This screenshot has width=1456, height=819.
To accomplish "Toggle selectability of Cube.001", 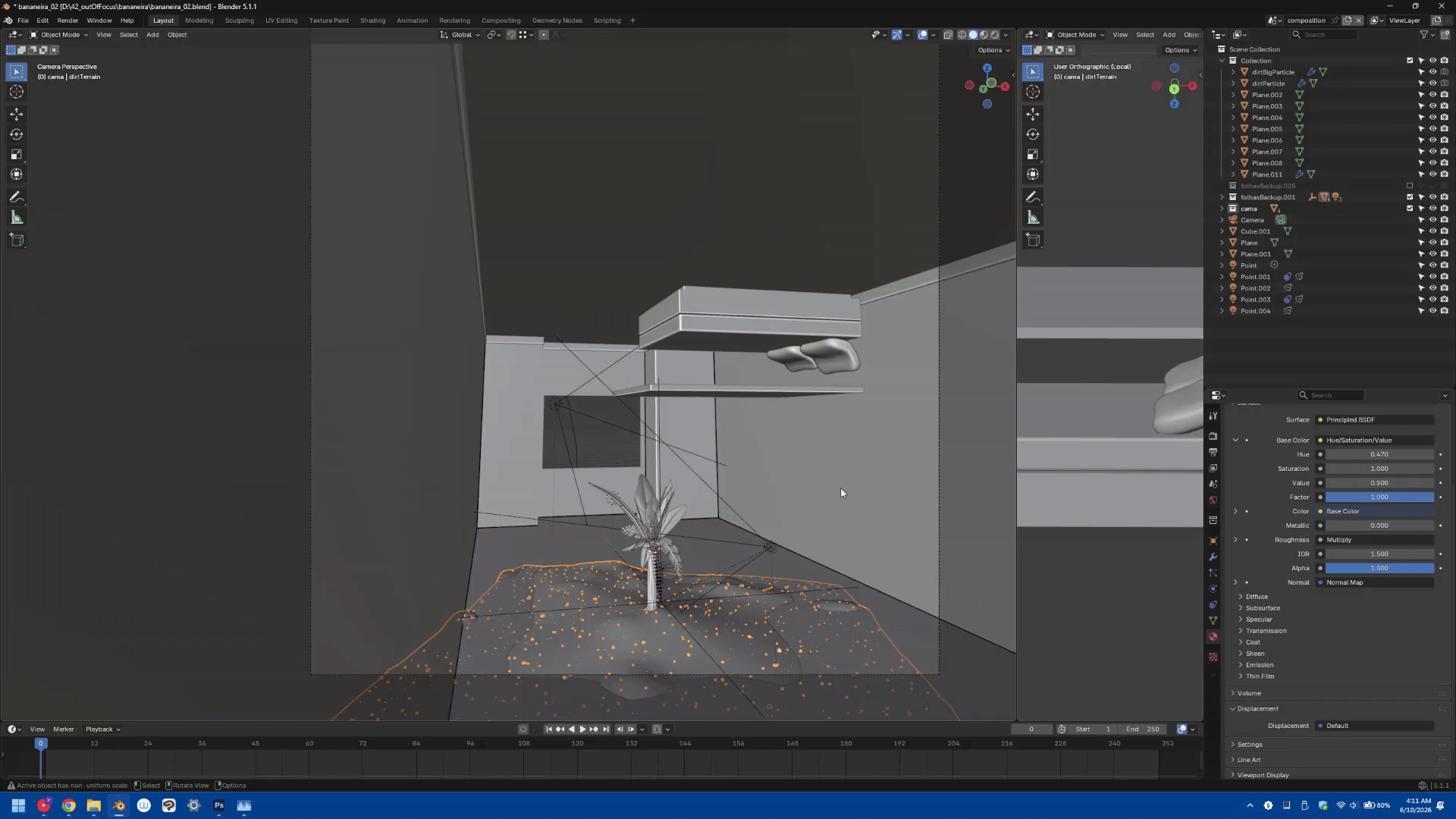I will 1421,231.
